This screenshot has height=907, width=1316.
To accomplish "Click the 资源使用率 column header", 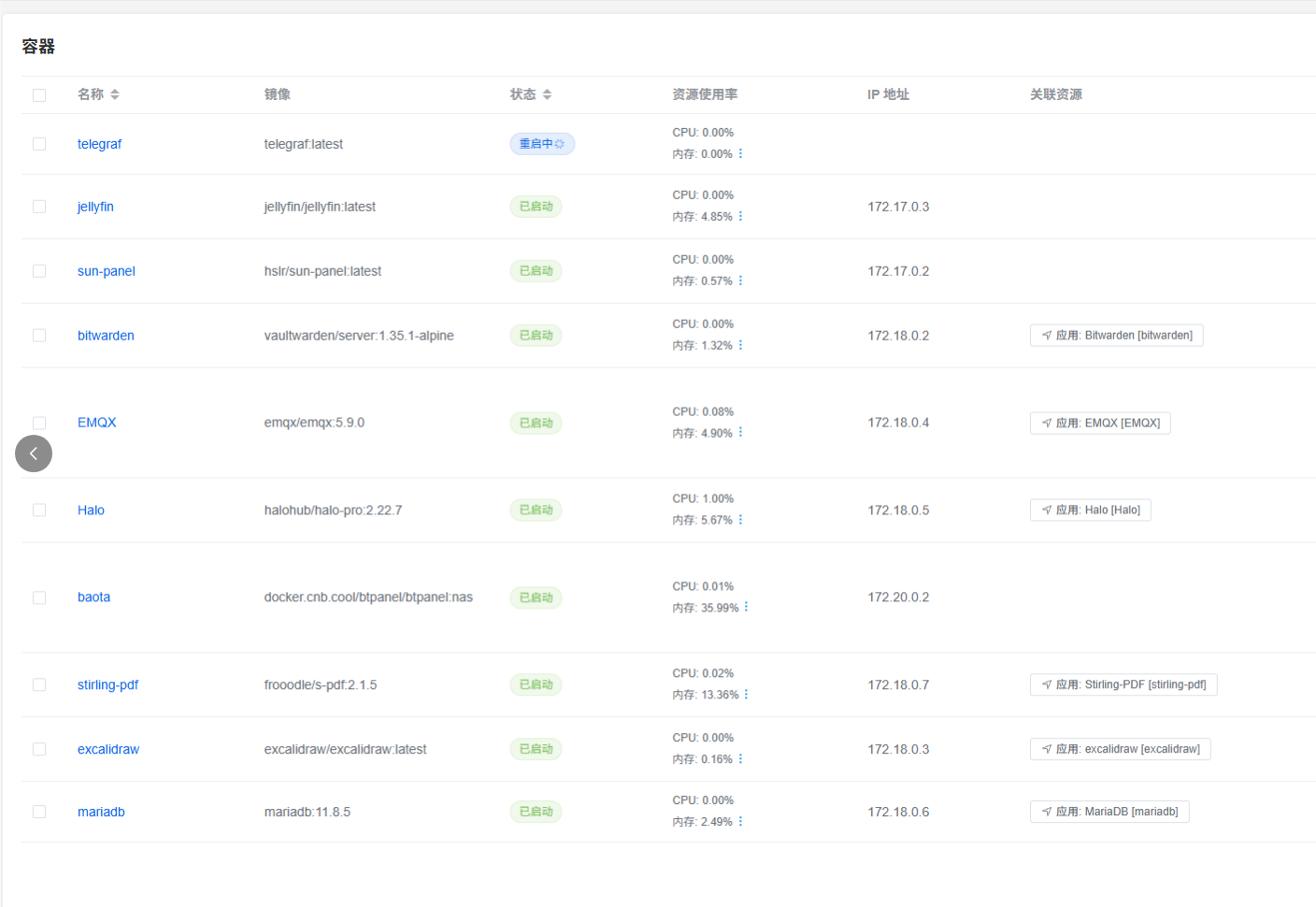I will 705,94.
